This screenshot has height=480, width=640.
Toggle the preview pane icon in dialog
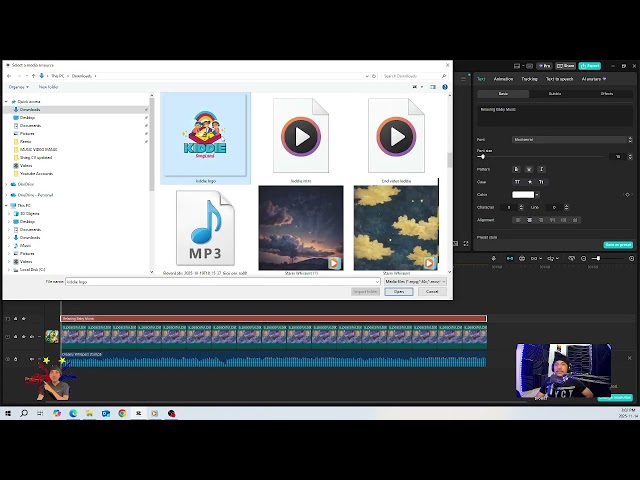(433, 87)
